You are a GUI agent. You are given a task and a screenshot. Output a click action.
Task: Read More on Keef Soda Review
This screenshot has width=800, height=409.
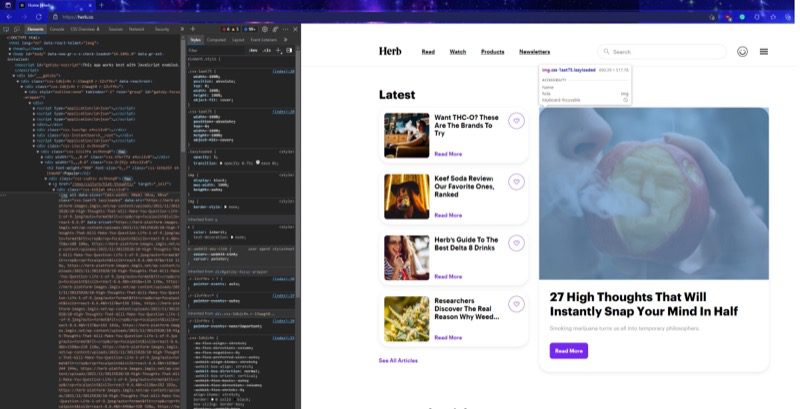click(x=448, y=215)
